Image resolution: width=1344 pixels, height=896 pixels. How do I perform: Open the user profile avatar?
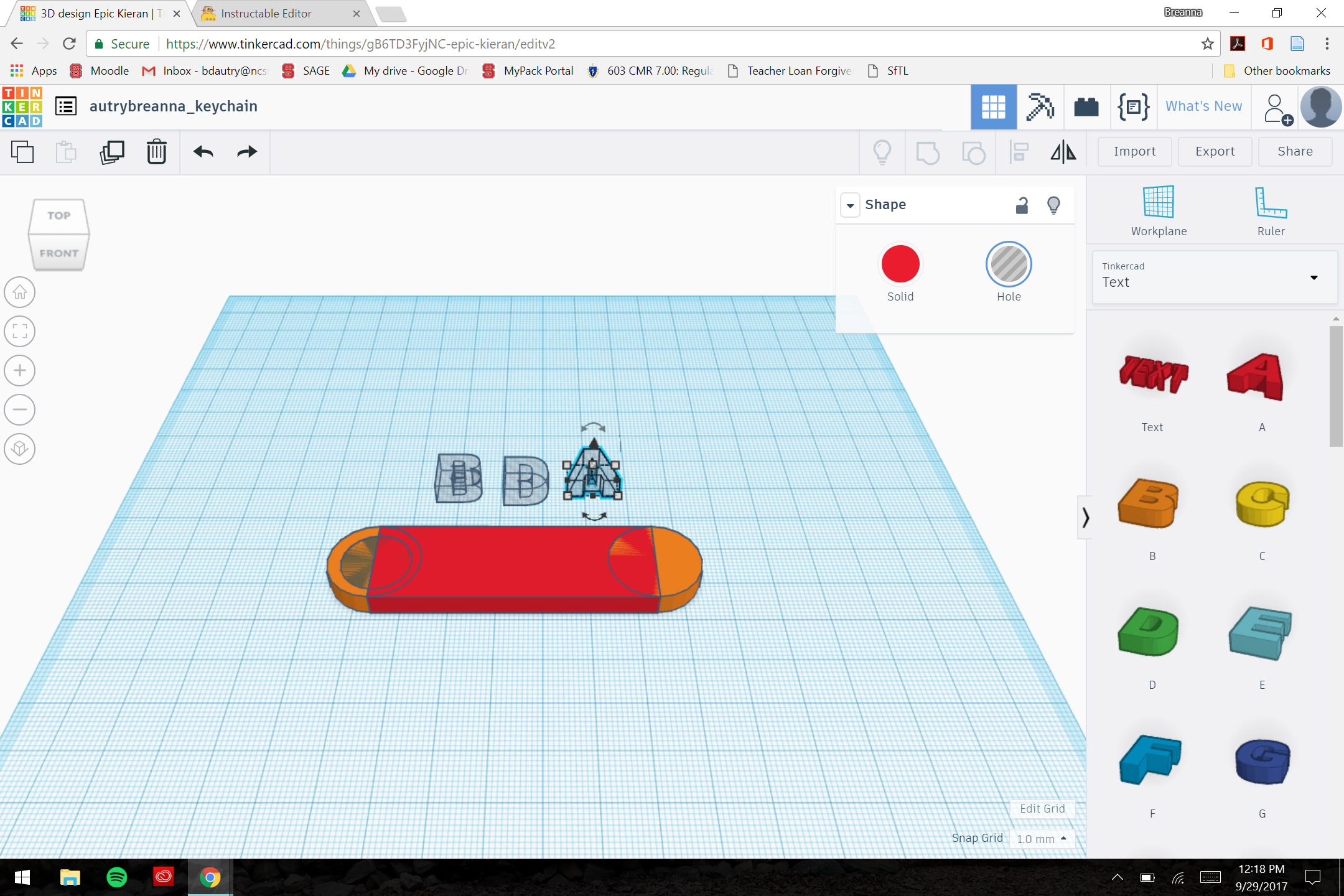[x=1321, y=107]
